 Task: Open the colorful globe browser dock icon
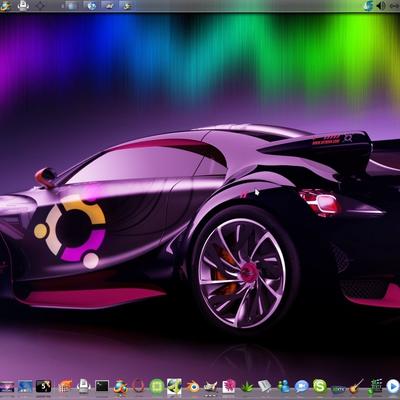[x=120, y=387]
